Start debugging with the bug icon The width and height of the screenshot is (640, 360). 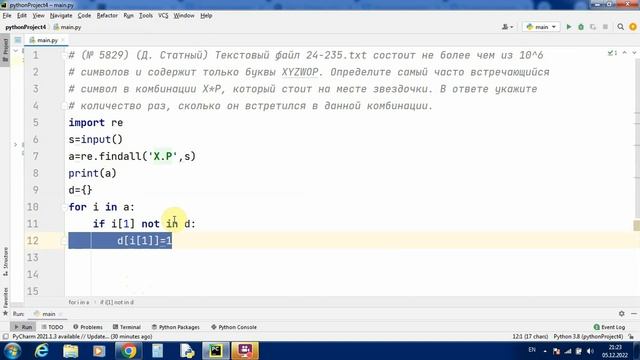(x=581, y=27)
